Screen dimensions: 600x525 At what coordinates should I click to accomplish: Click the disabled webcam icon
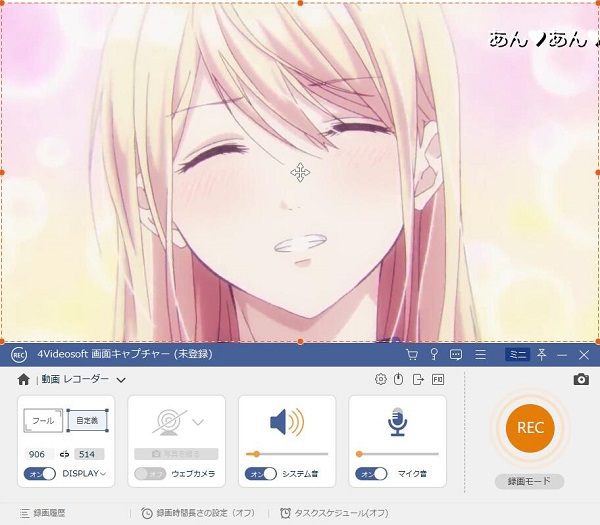tap(169, 422)
